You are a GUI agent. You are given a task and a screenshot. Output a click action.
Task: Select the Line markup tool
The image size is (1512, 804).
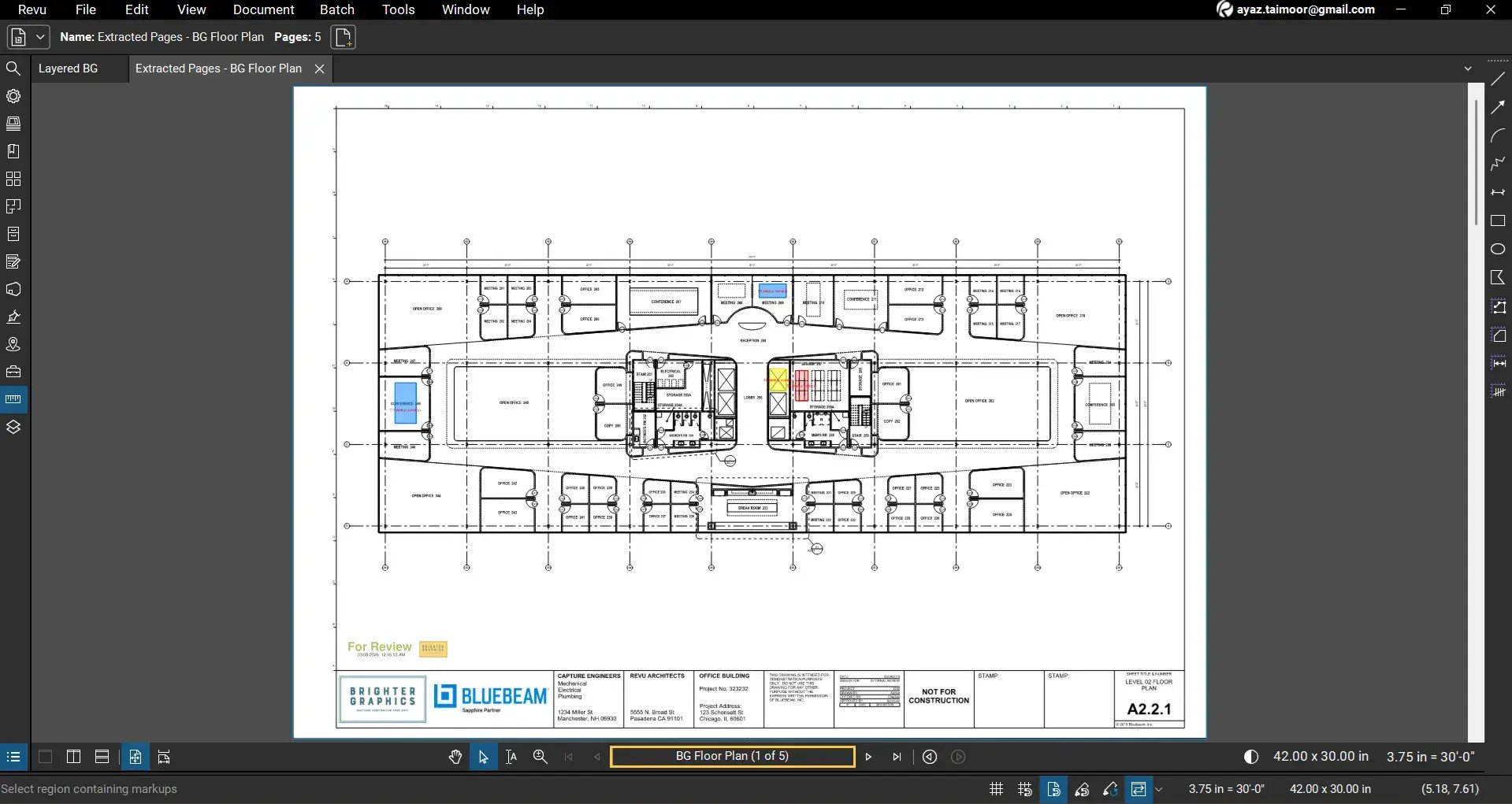coord(1498,79)
